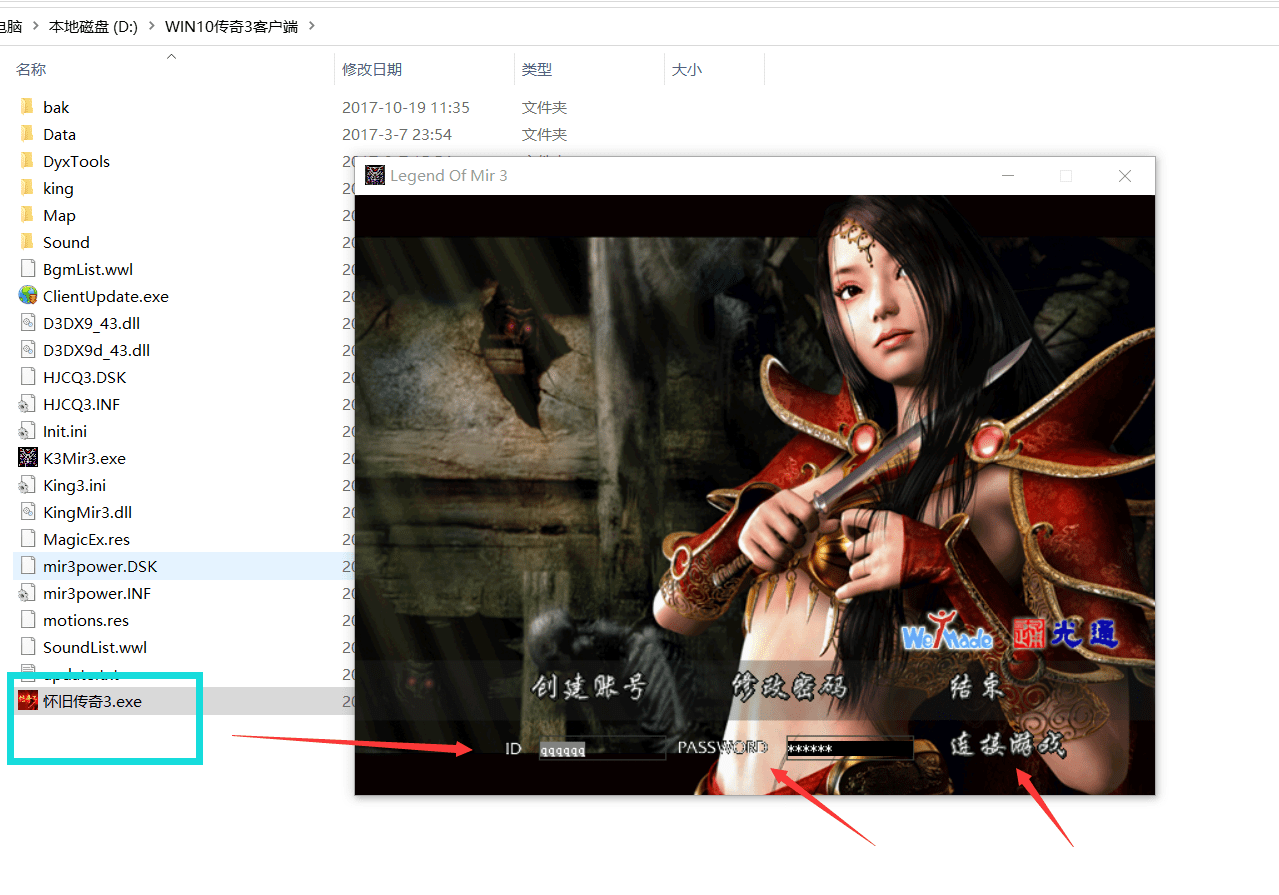The image size is (1279, 895).
Task: Close the Legend Of Mir 3 window
Action: click(1125, 175)
